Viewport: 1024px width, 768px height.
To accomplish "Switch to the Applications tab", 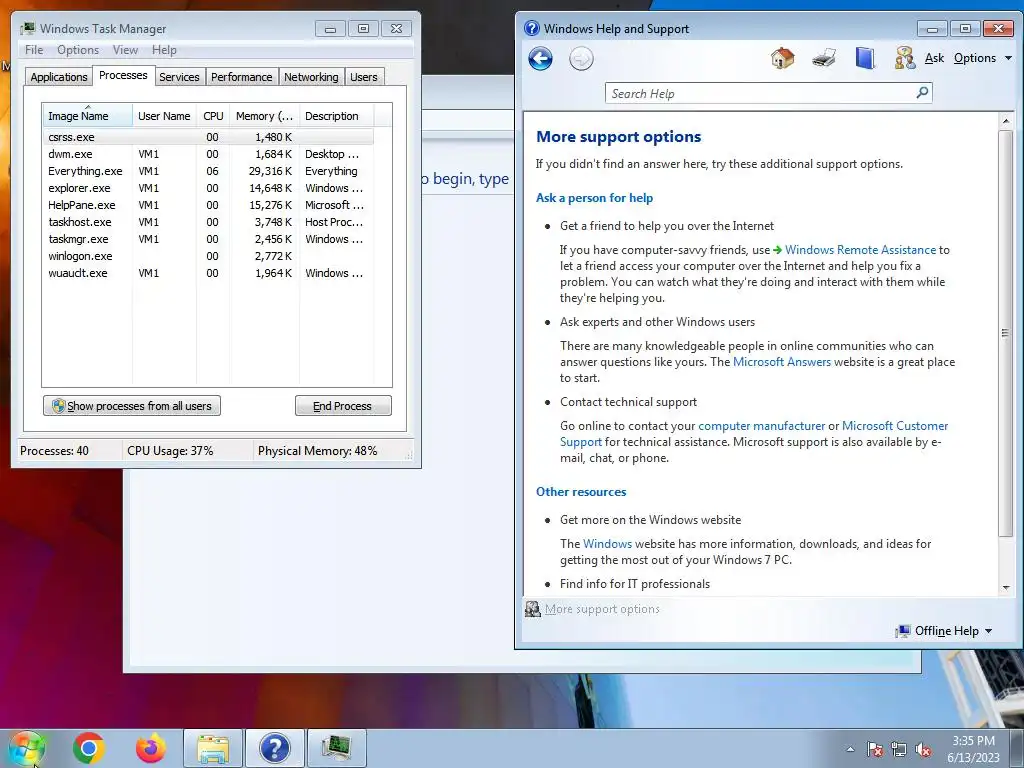I will (x=59, y=77).
